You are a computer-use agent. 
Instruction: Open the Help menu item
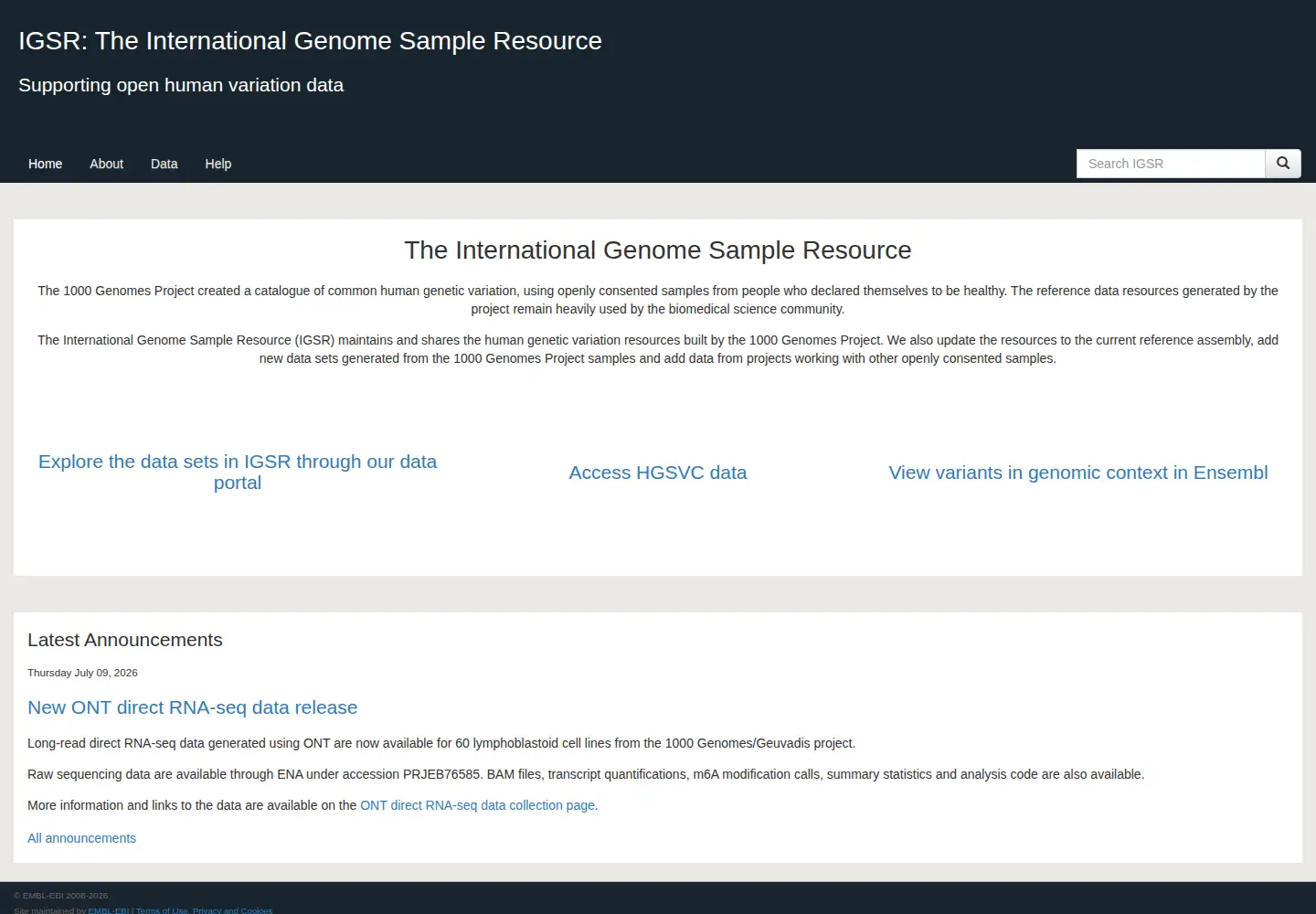[x=218, y=164]
